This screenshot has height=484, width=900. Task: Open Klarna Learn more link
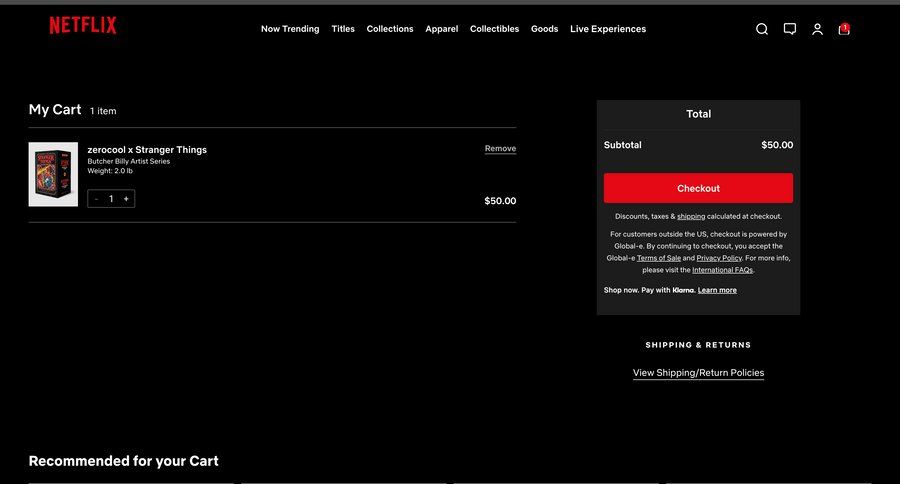pos(717,290)
